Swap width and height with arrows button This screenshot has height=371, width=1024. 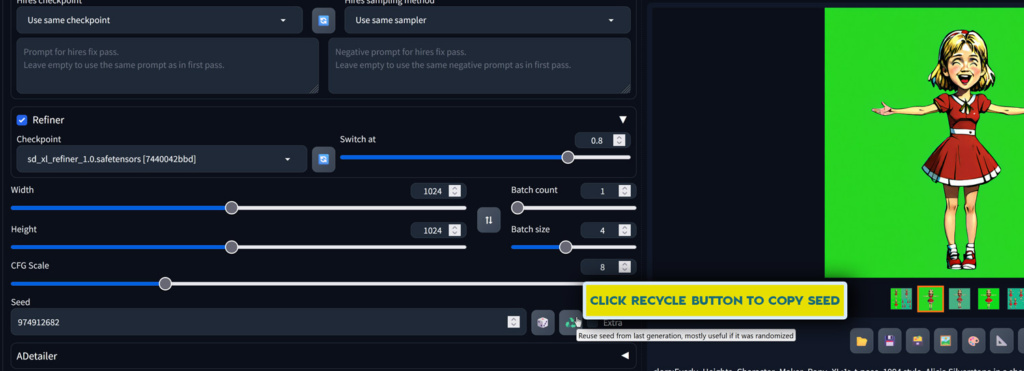tap(488, 220)
